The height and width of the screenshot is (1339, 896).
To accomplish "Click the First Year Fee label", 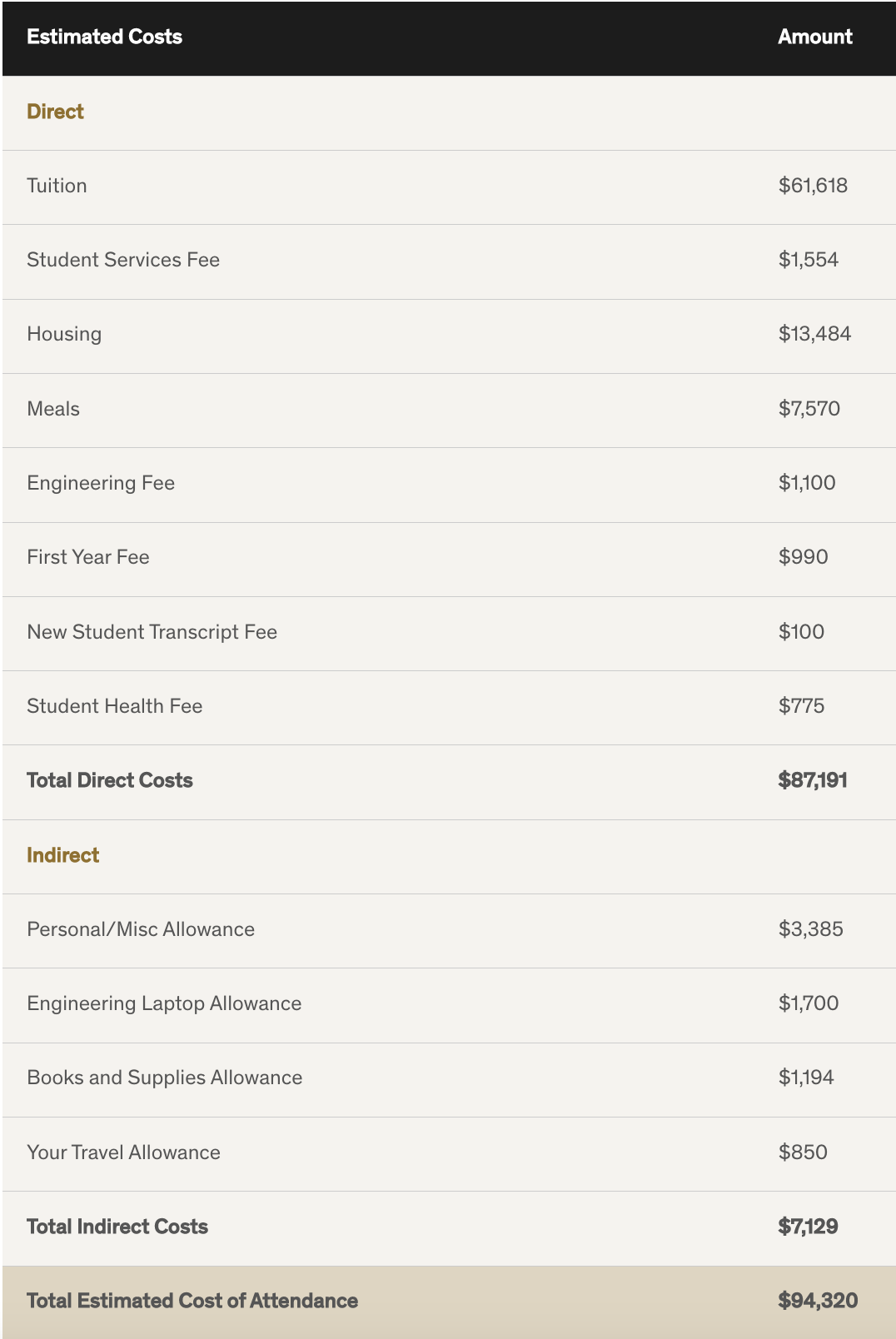I will 88,557.
